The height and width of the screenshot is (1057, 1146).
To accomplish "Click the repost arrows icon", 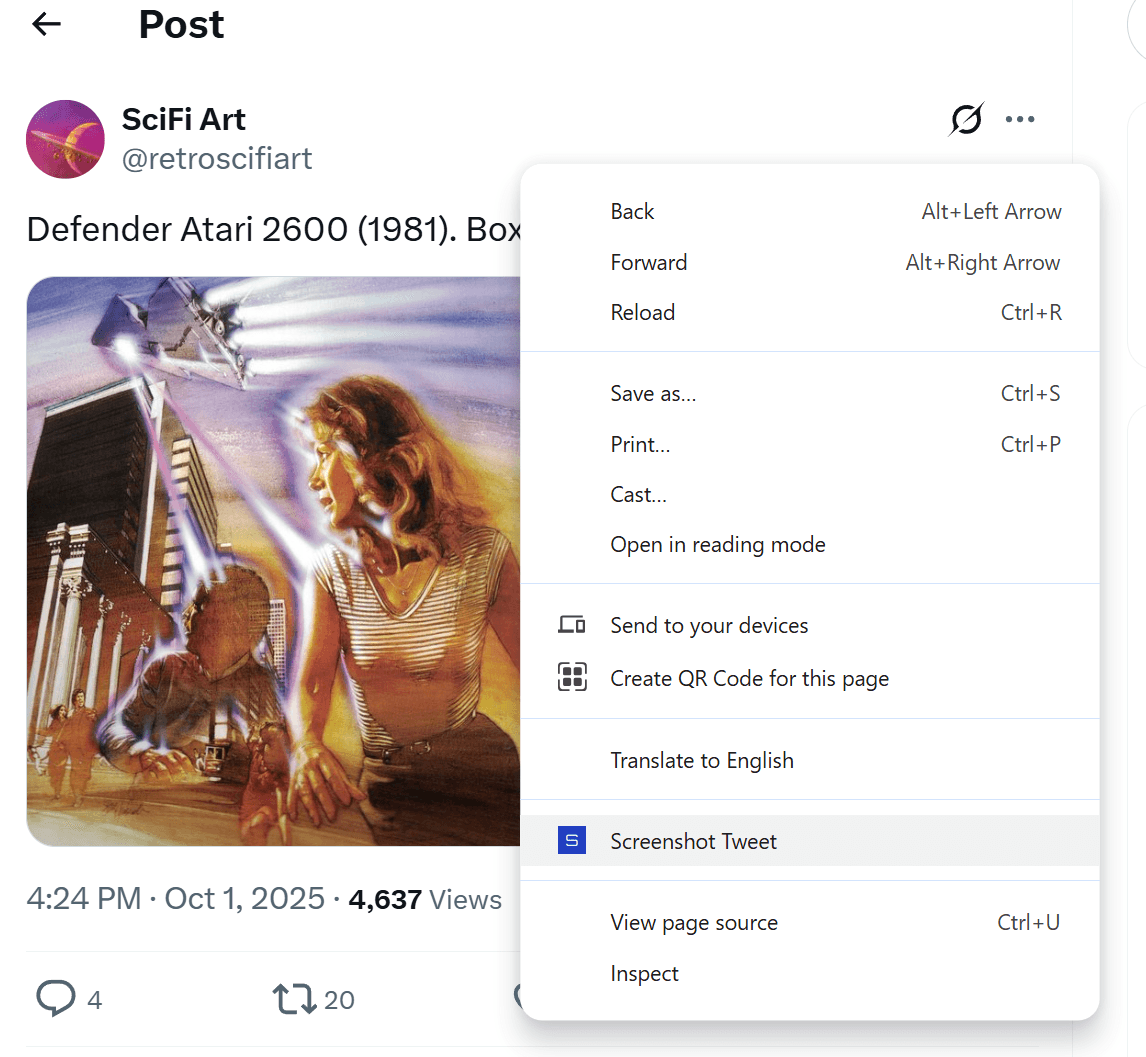I will point(294,998).
